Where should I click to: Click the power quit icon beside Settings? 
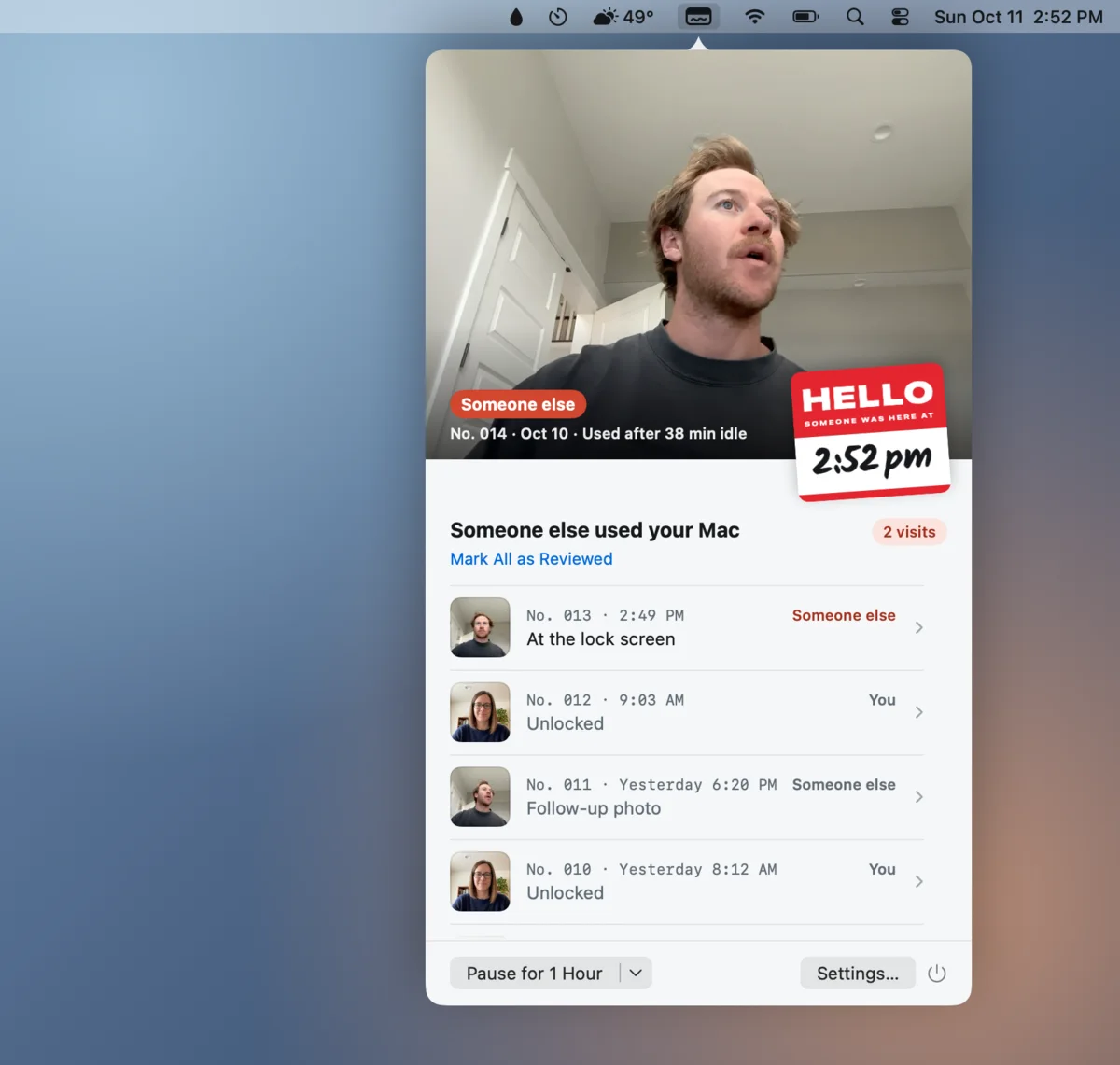click(937, 974)
